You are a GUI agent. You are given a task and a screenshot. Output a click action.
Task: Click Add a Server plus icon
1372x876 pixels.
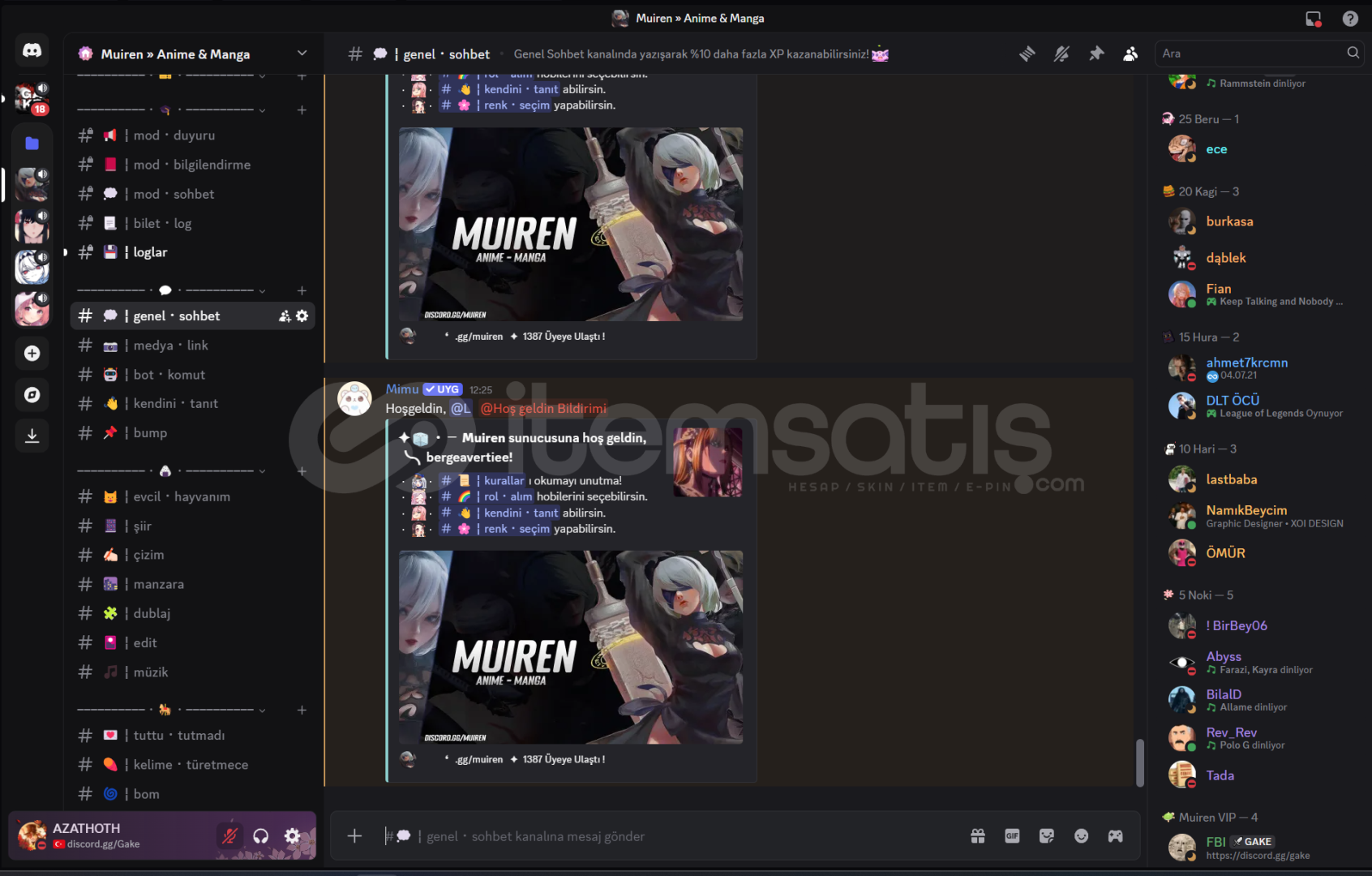tap(32, 353)
